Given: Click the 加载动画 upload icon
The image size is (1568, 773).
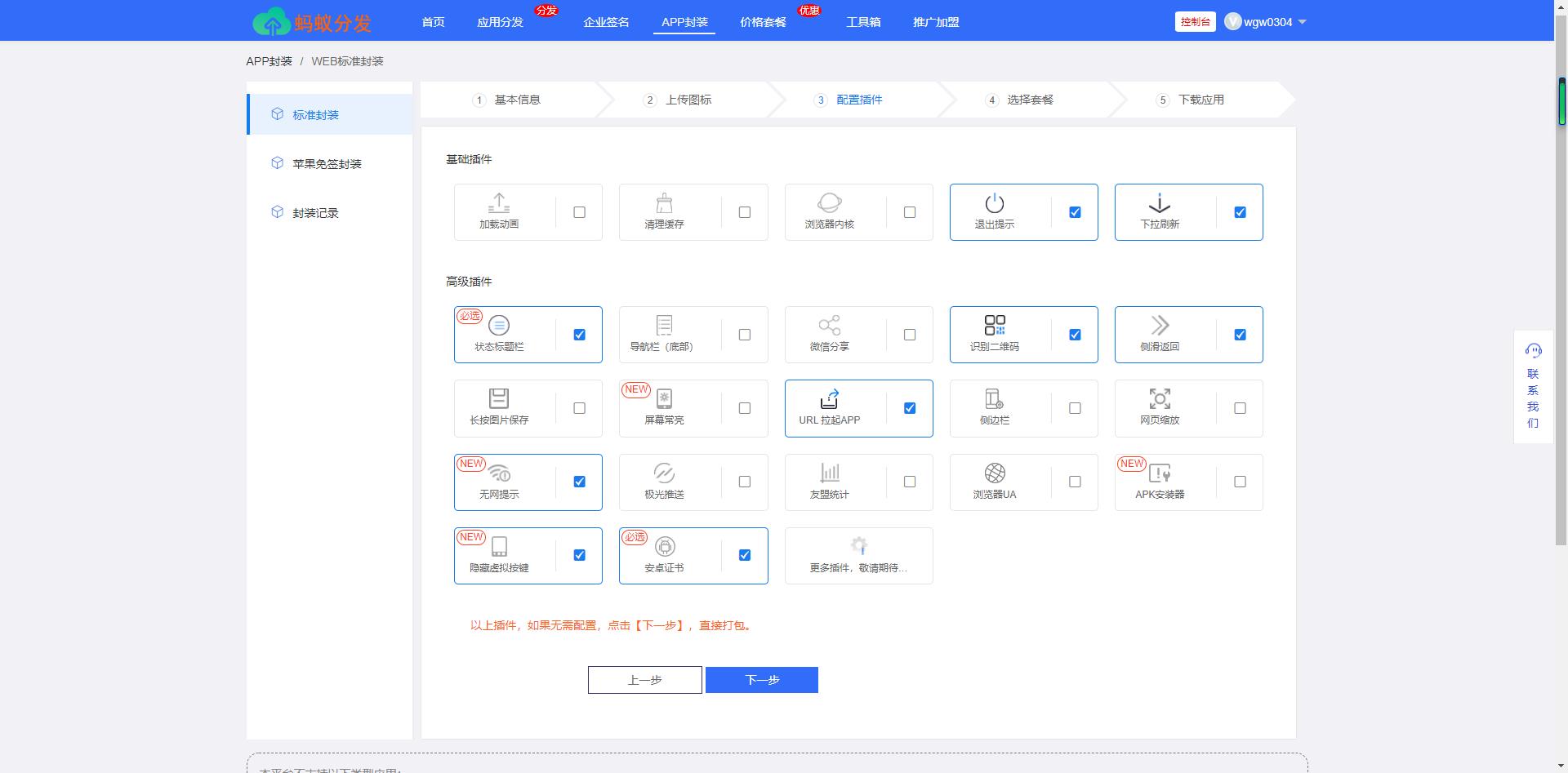Looking at the screenshot, I should coord(499,202).
